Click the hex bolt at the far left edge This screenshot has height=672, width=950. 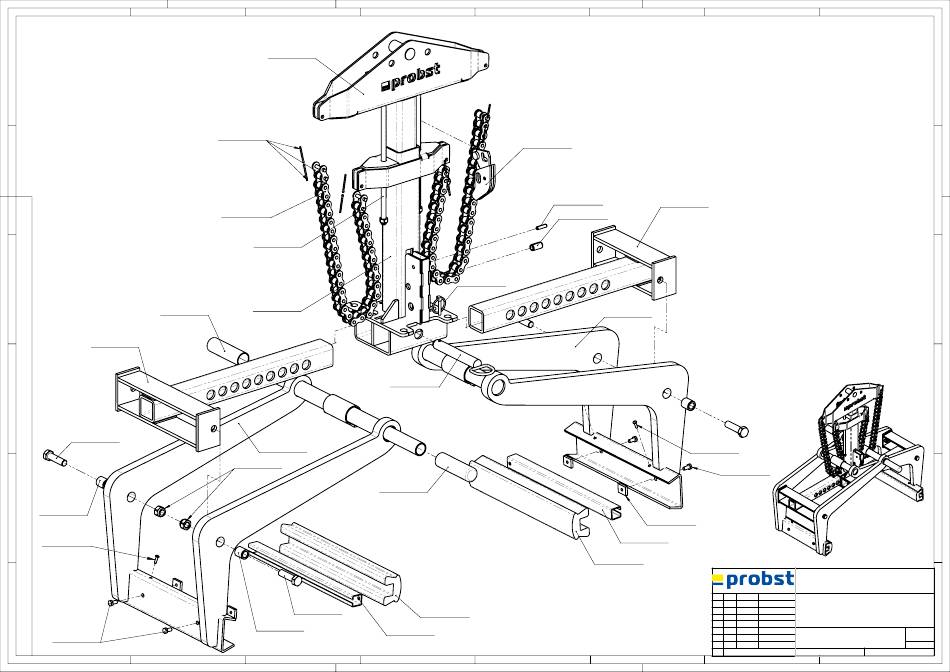pos(55,457)
